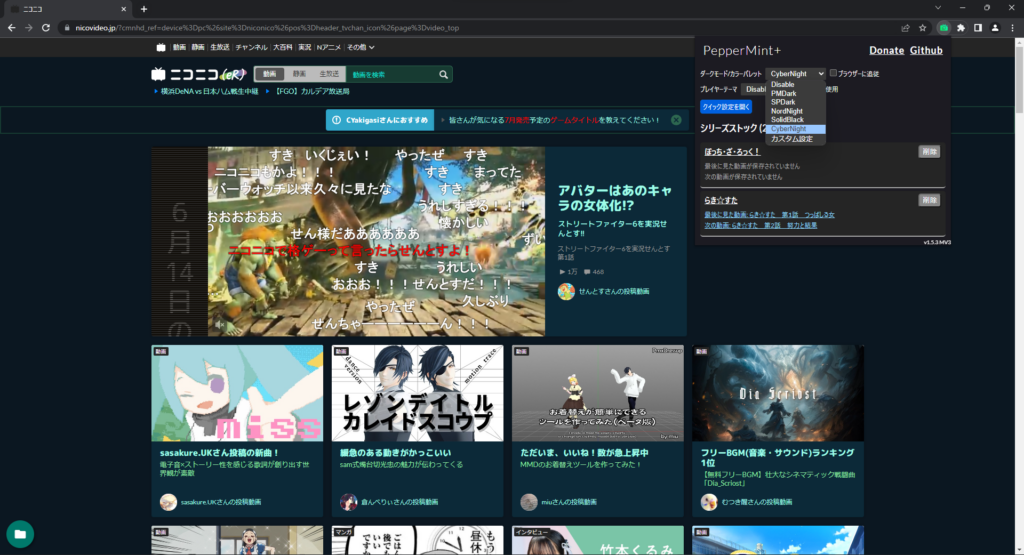Reload the page
The width and height of the screenshot is (1024, 555).
[46, 28]
